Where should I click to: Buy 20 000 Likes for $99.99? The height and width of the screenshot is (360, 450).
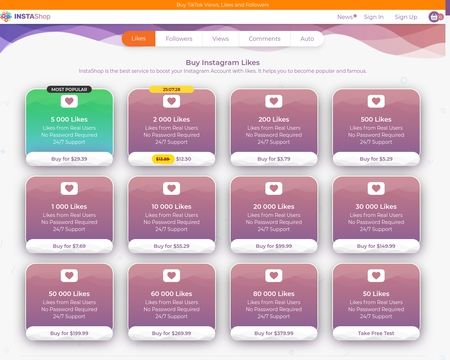tap(274, 246)
